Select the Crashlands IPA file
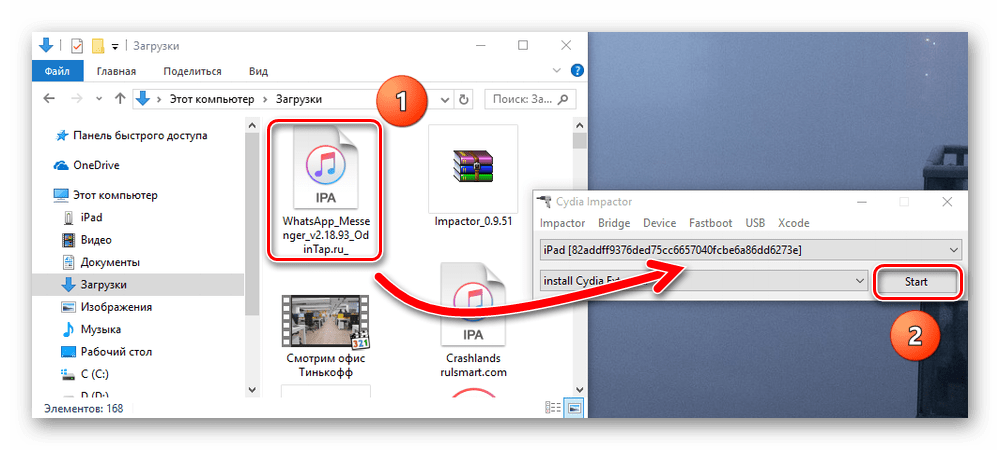The height and width of the screenshot is (450, 1000). pos(473,321)
